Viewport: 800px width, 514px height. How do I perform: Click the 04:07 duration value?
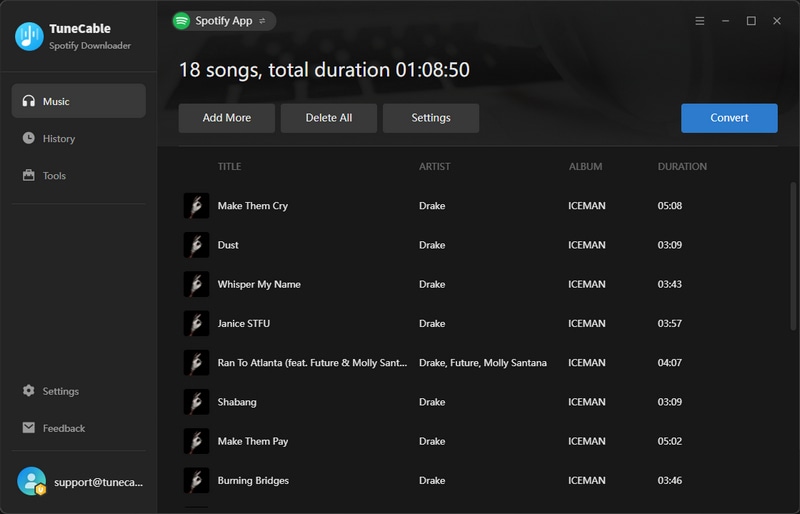click(x=670, y=363)
